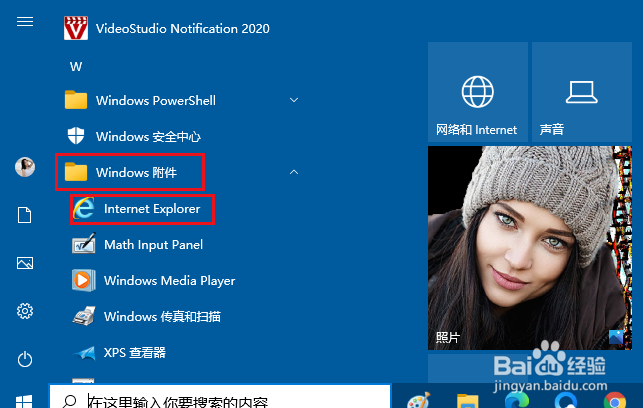Launch Microsoft Edge from the taskbar
This screenshot has width=643, height=408.
coord(516,401)
